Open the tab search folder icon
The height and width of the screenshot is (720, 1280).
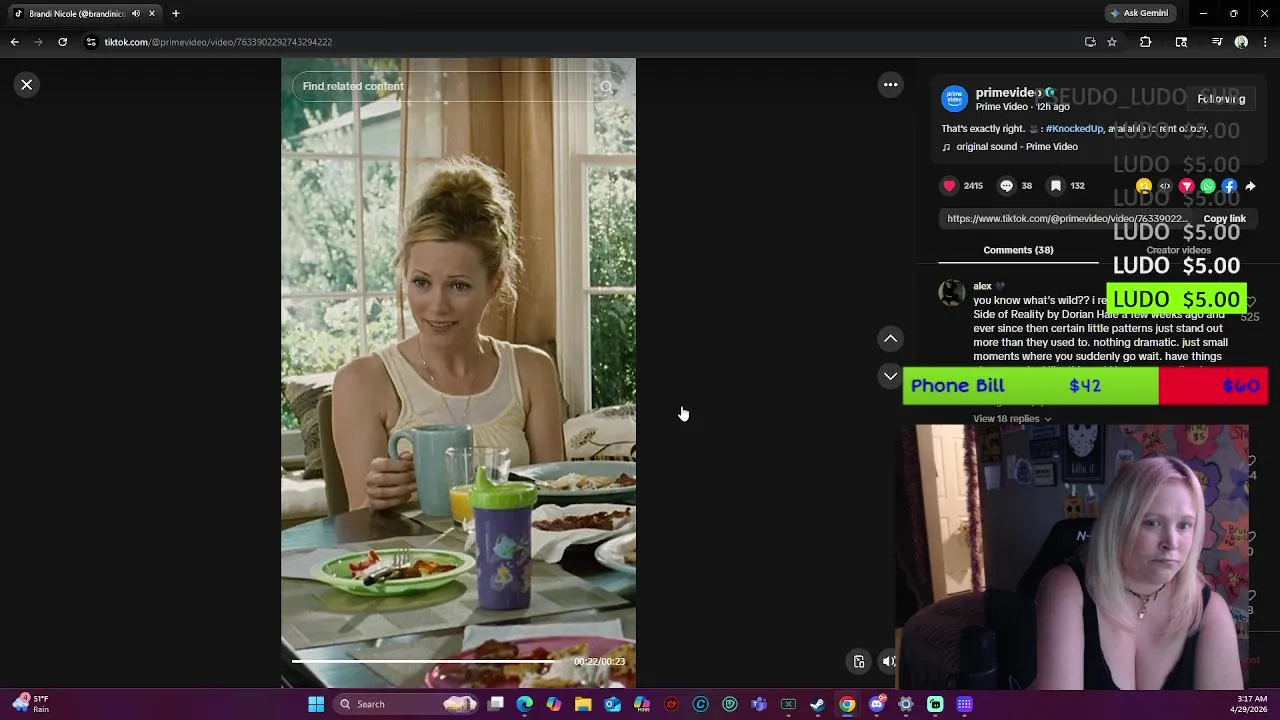point(1181,42)
